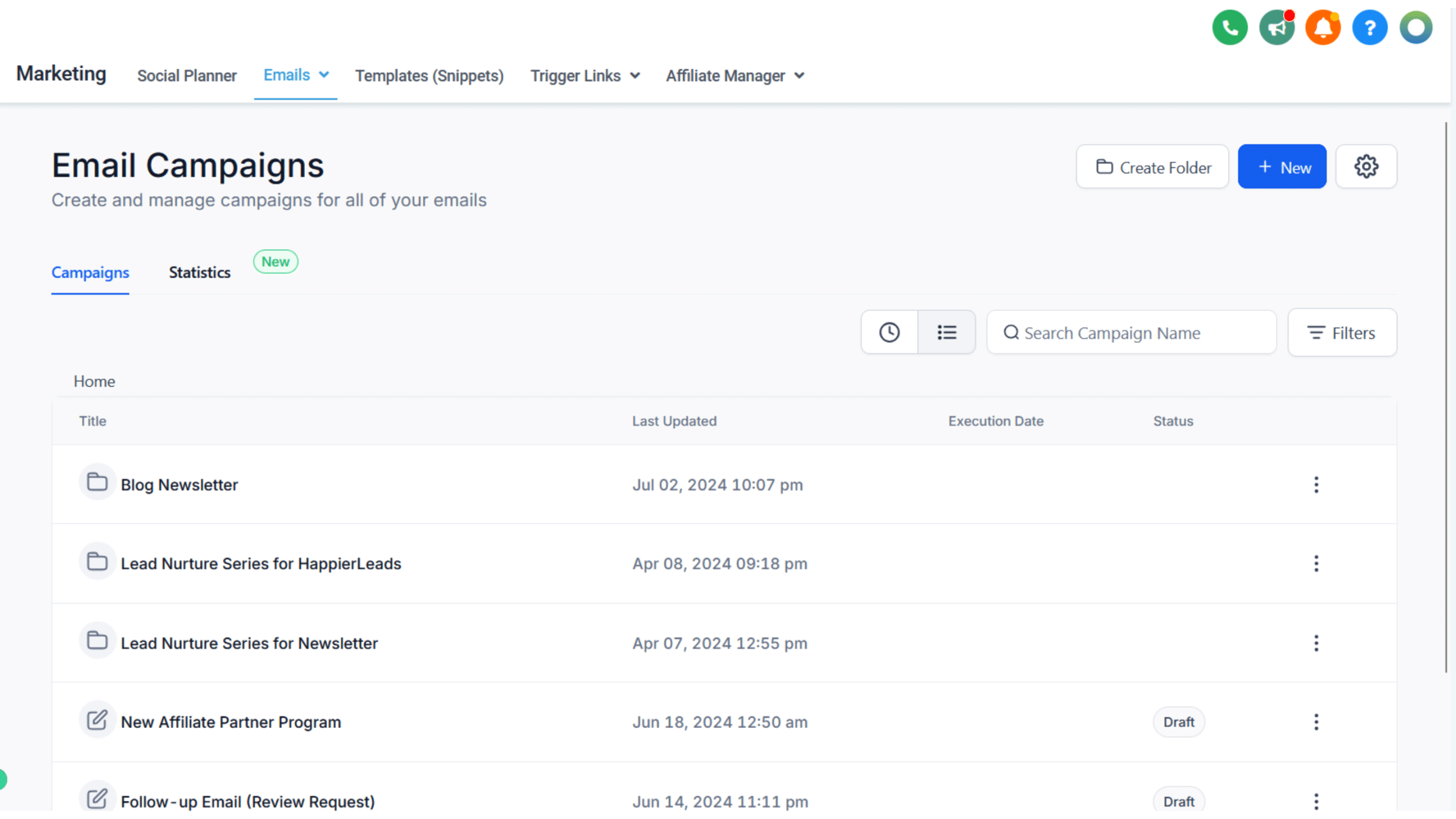Open the user profile avatar

[1416, 27]
